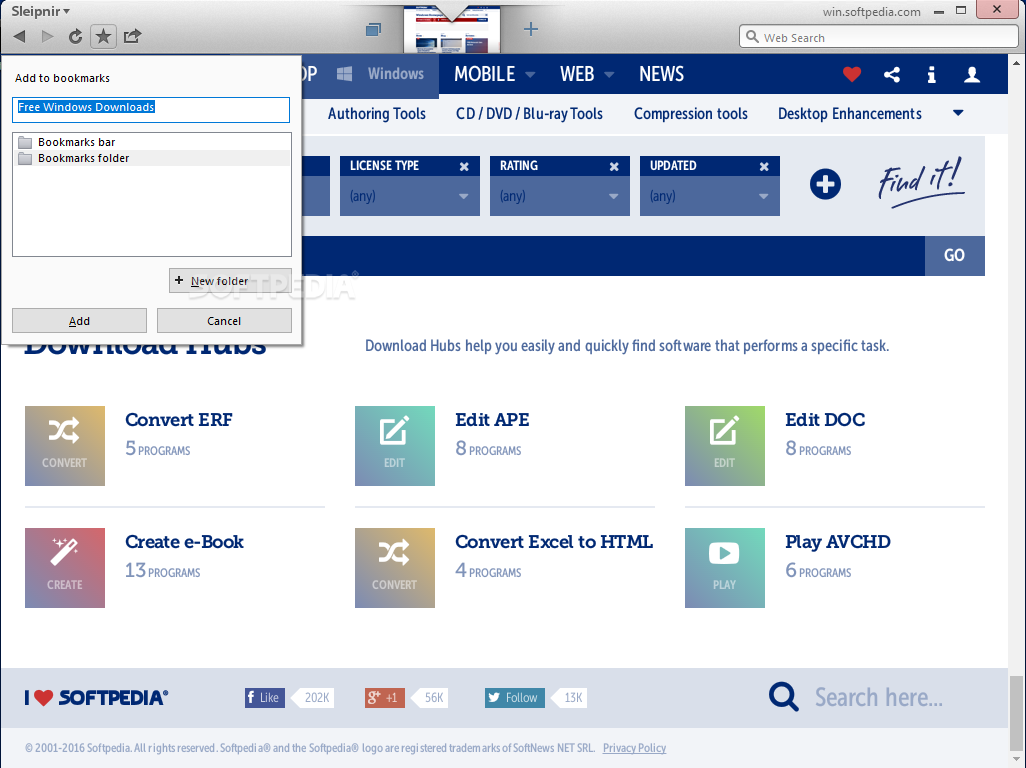1026x768 pixels.
Task: Open Play AVCHD hub icon
Action: pos(724,568)
